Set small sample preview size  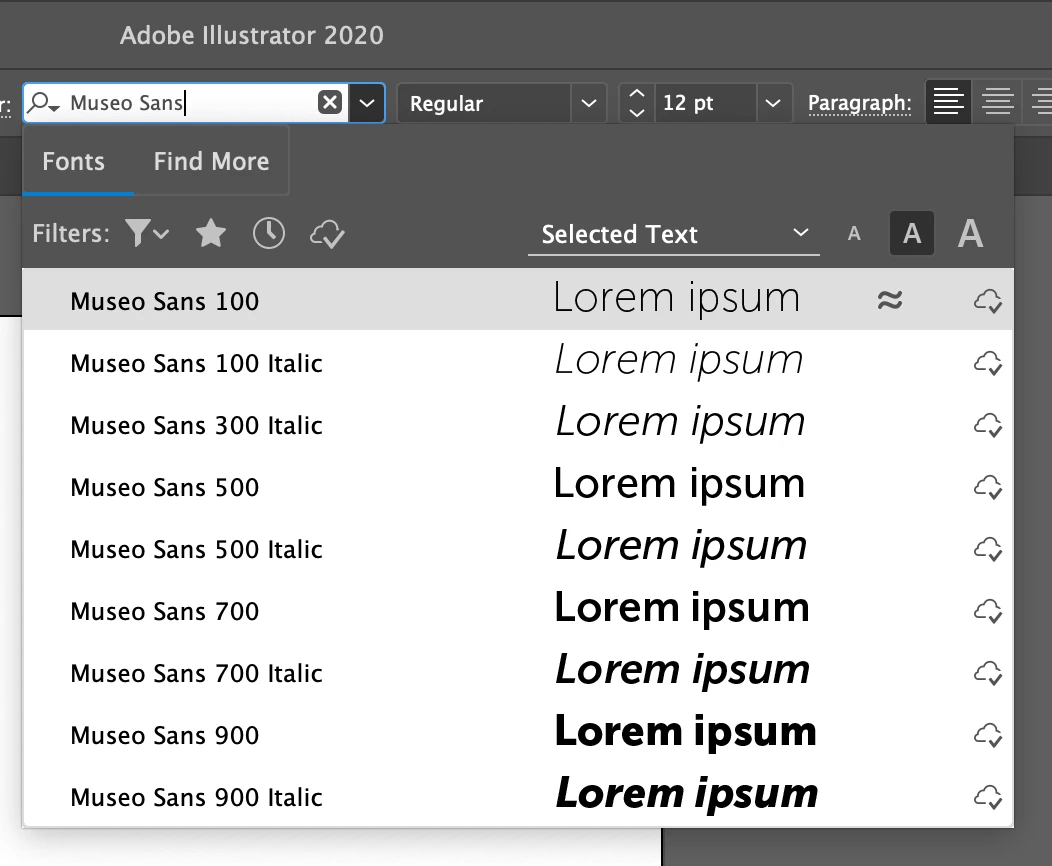[x=853, y=233]
